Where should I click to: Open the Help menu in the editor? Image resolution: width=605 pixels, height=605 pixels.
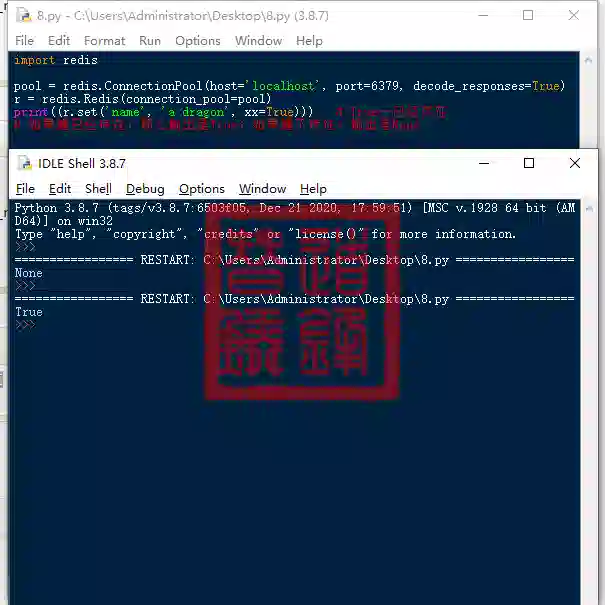coord(309,41)
